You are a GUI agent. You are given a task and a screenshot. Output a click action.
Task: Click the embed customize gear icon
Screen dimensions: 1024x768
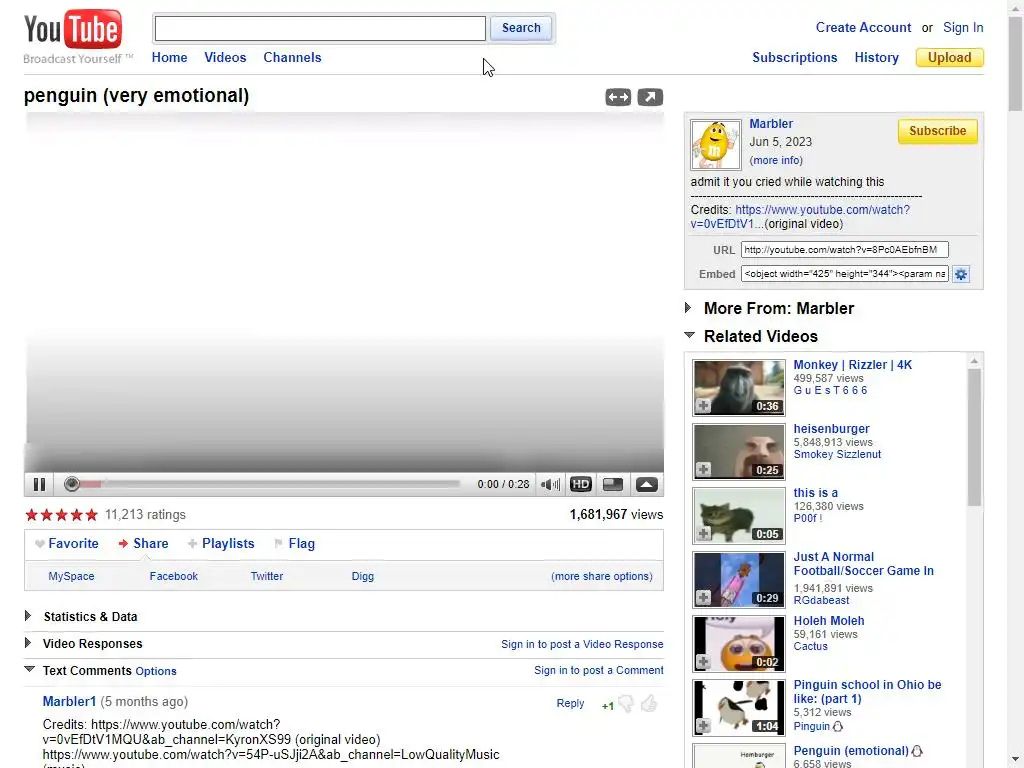coord(961,274)
